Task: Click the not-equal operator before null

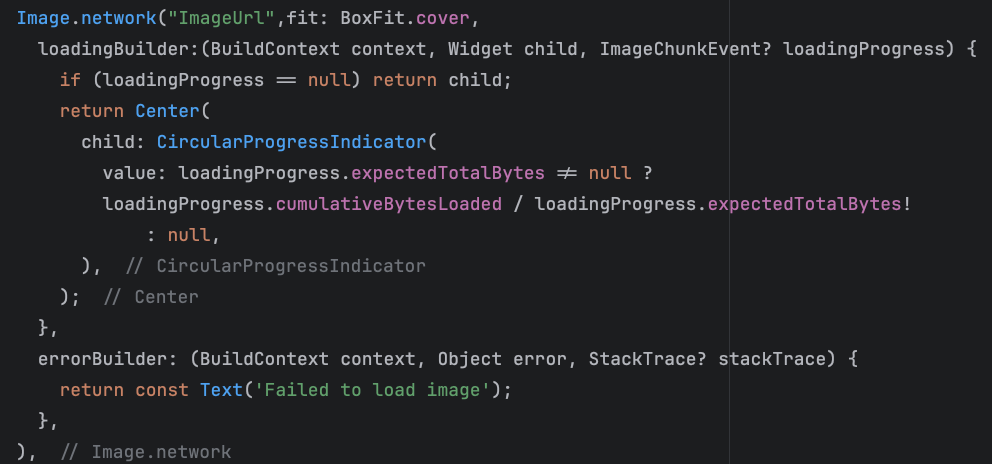Action: tap(566, 173)
